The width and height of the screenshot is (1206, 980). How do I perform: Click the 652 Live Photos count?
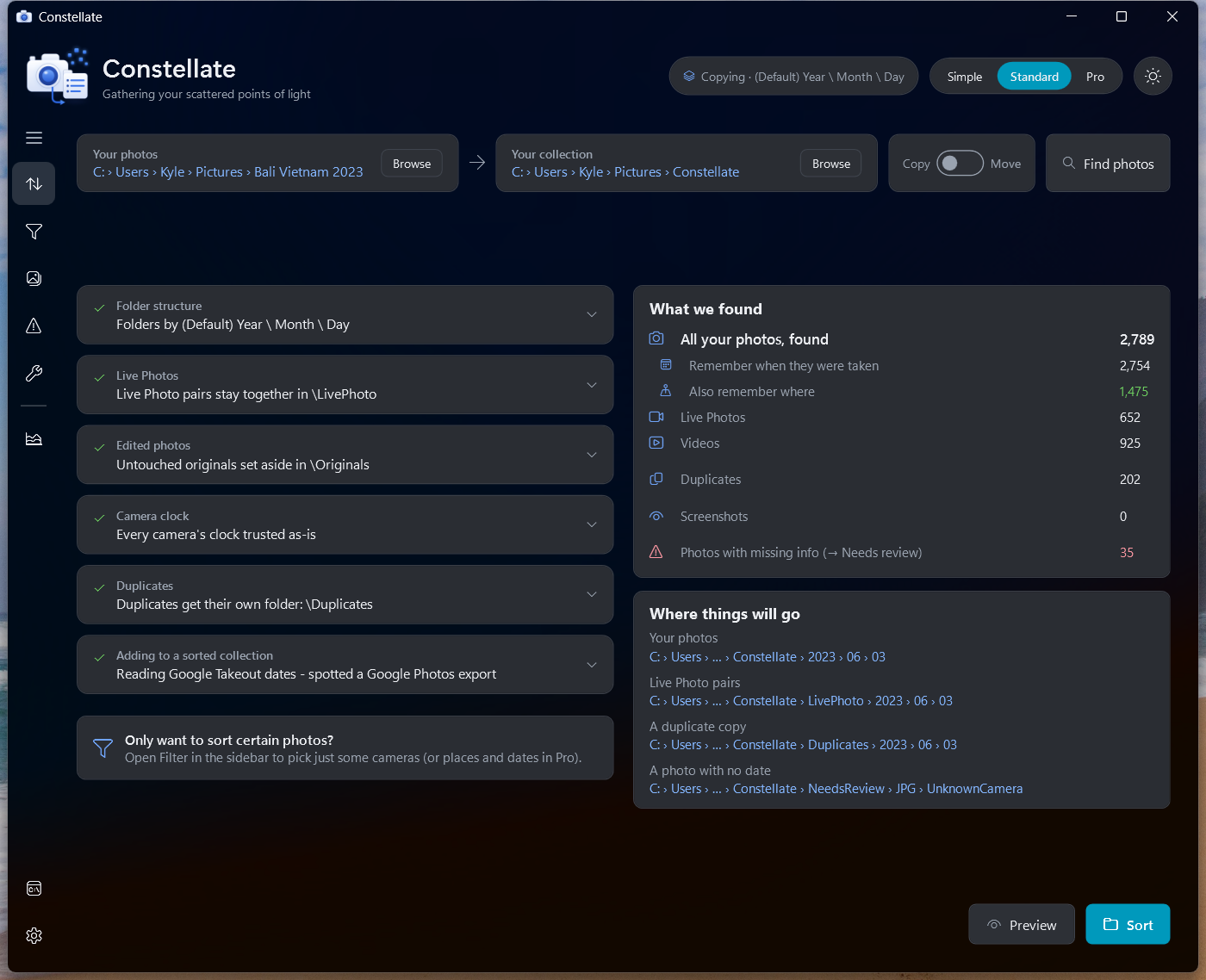tap(1129, 417)
